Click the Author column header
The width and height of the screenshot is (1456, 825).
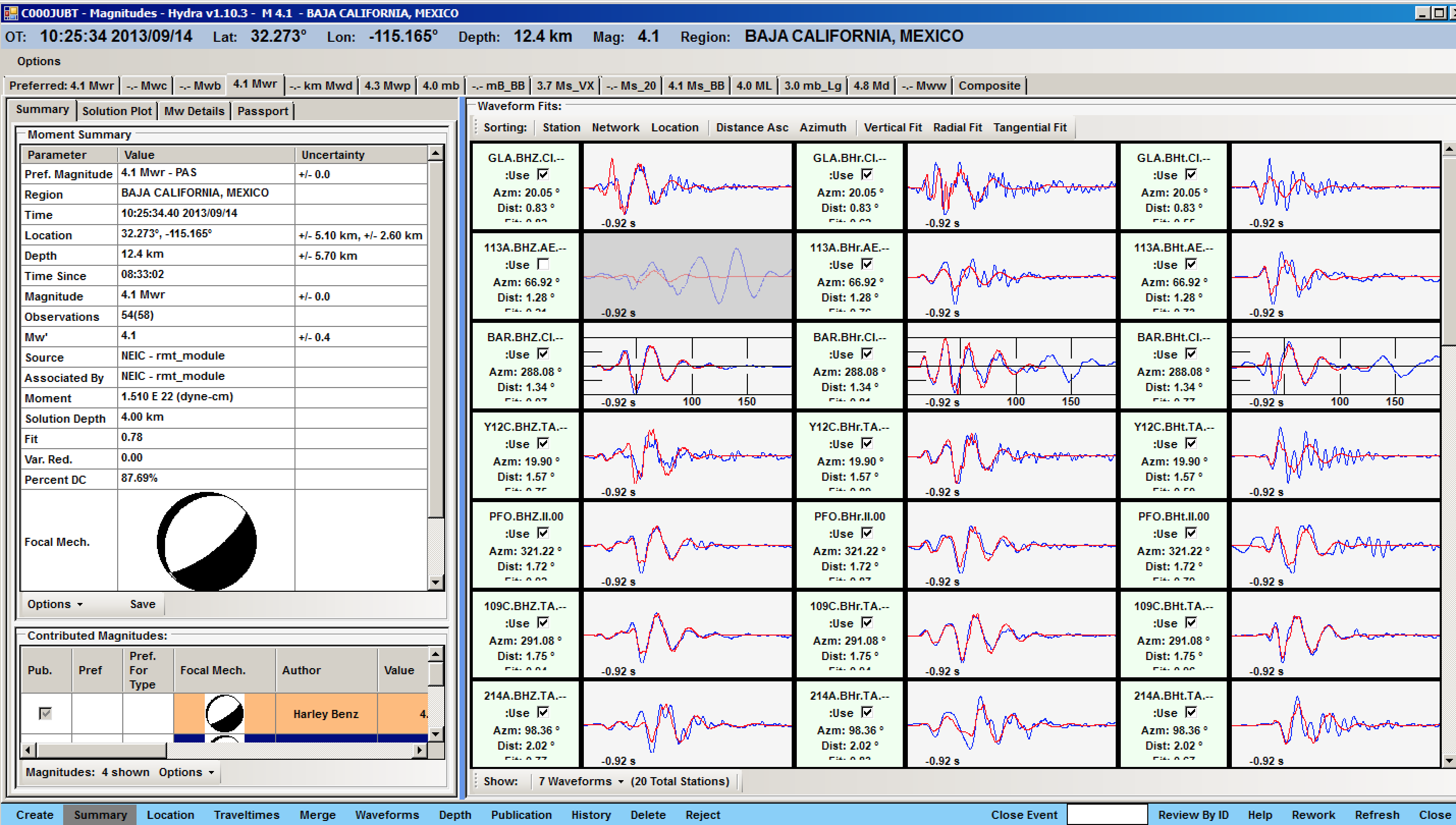(x=326, y=670)
